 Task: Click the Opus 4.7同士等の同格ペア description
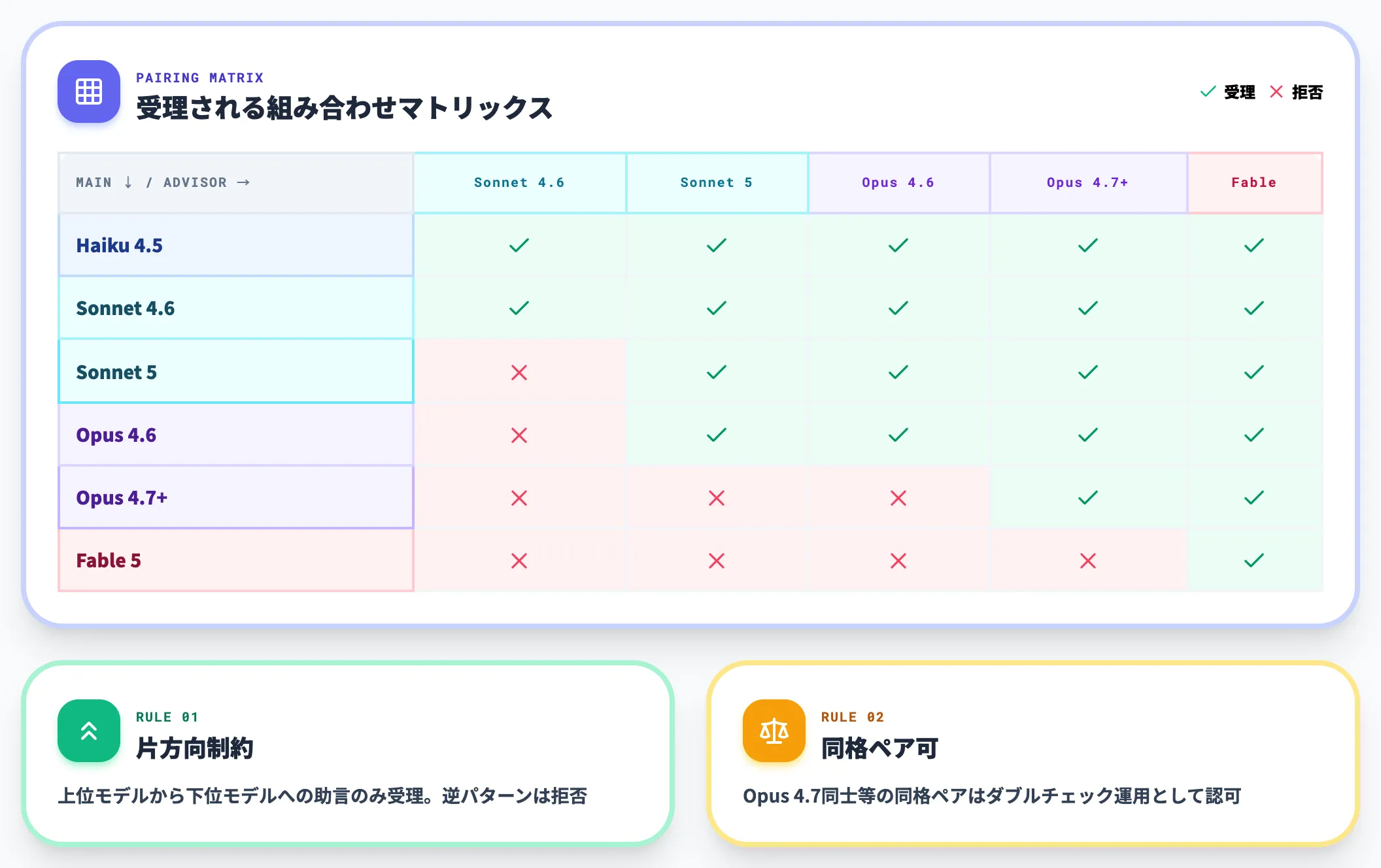(993, 796)
